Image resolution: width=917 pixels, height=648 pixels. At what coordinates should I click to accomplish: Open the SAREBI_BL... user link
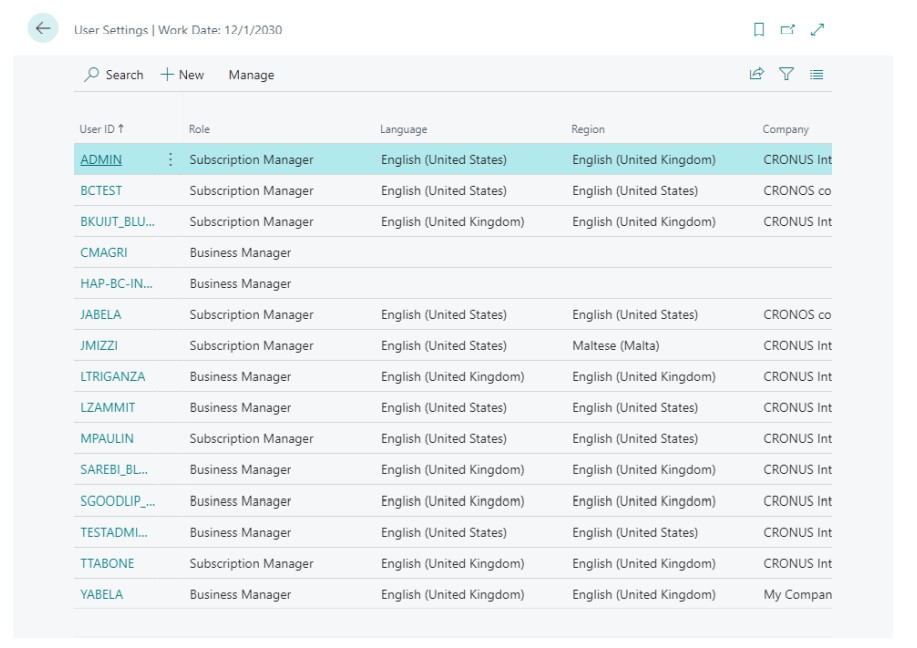[x=114, y=470]
